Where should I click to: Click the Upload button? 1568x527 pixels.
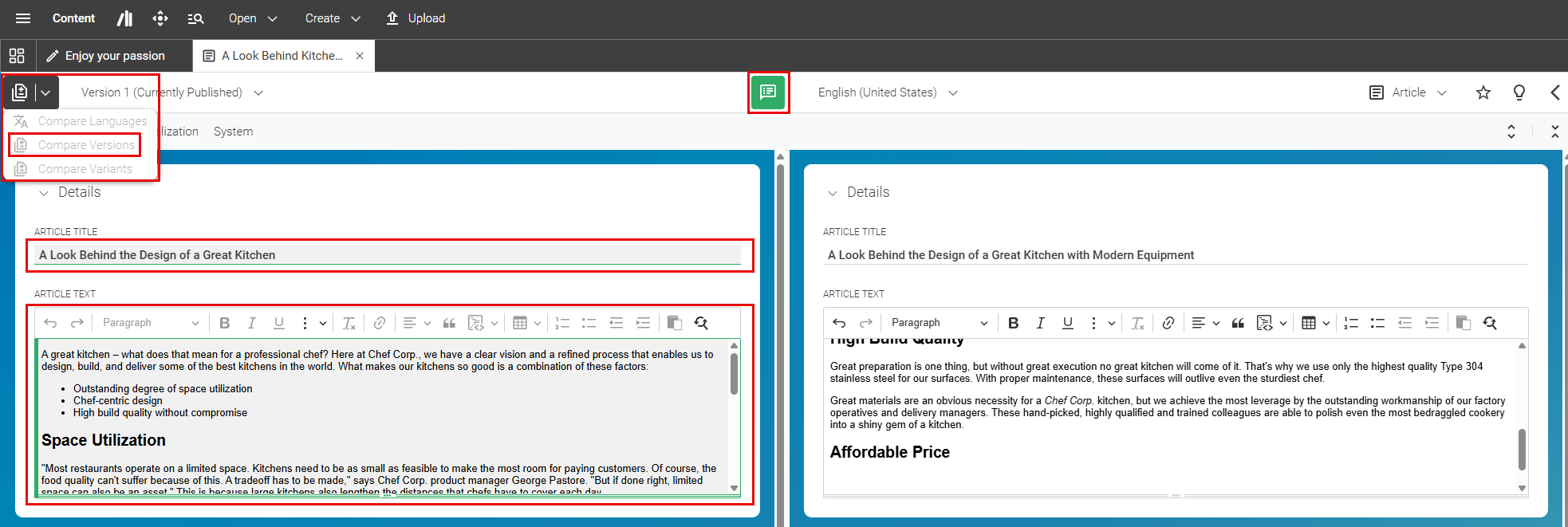tap(416, 18)
